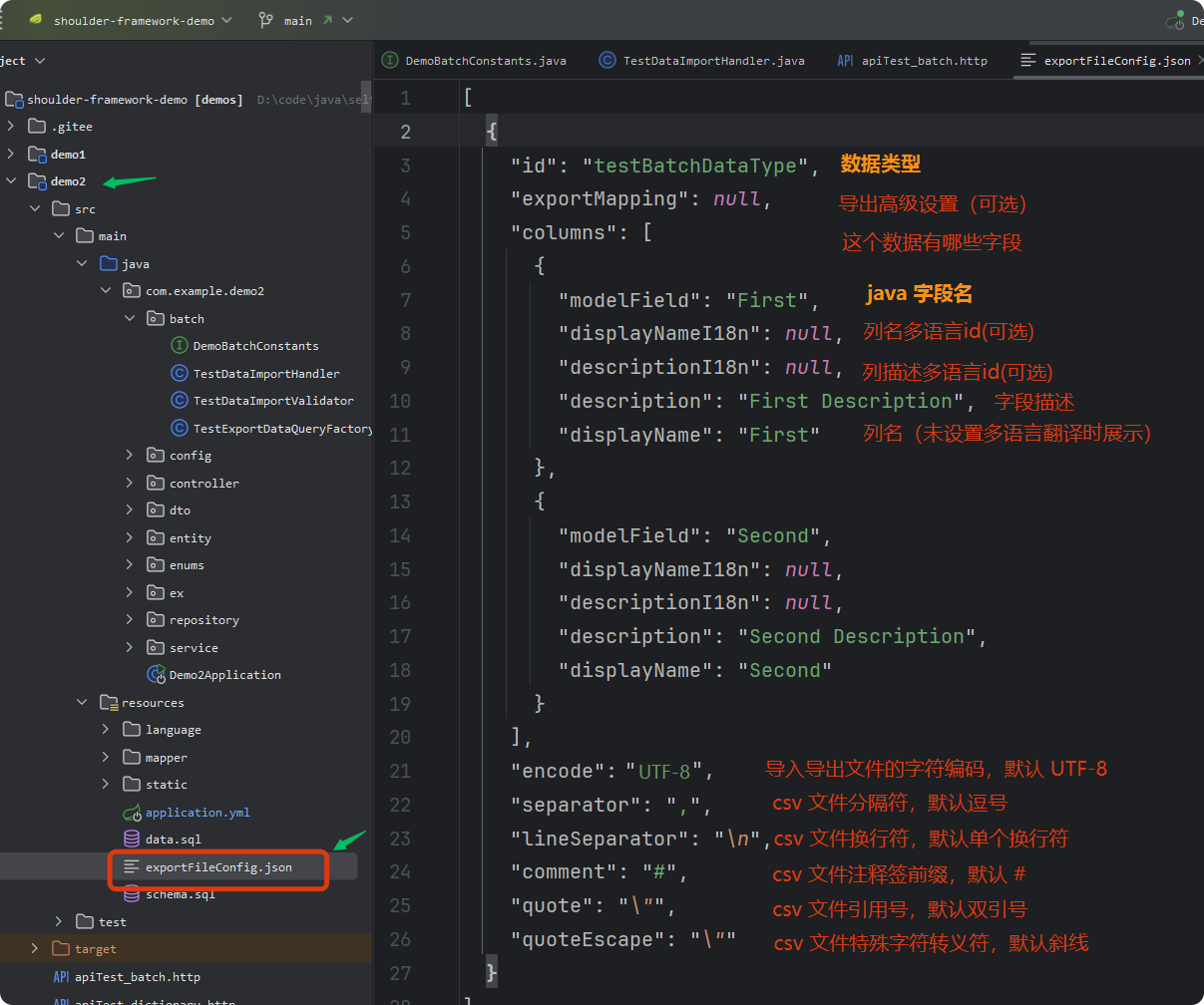Screen dimensions: 1204x1005
Task: Expand the static folder
Action: click(106, 785)
